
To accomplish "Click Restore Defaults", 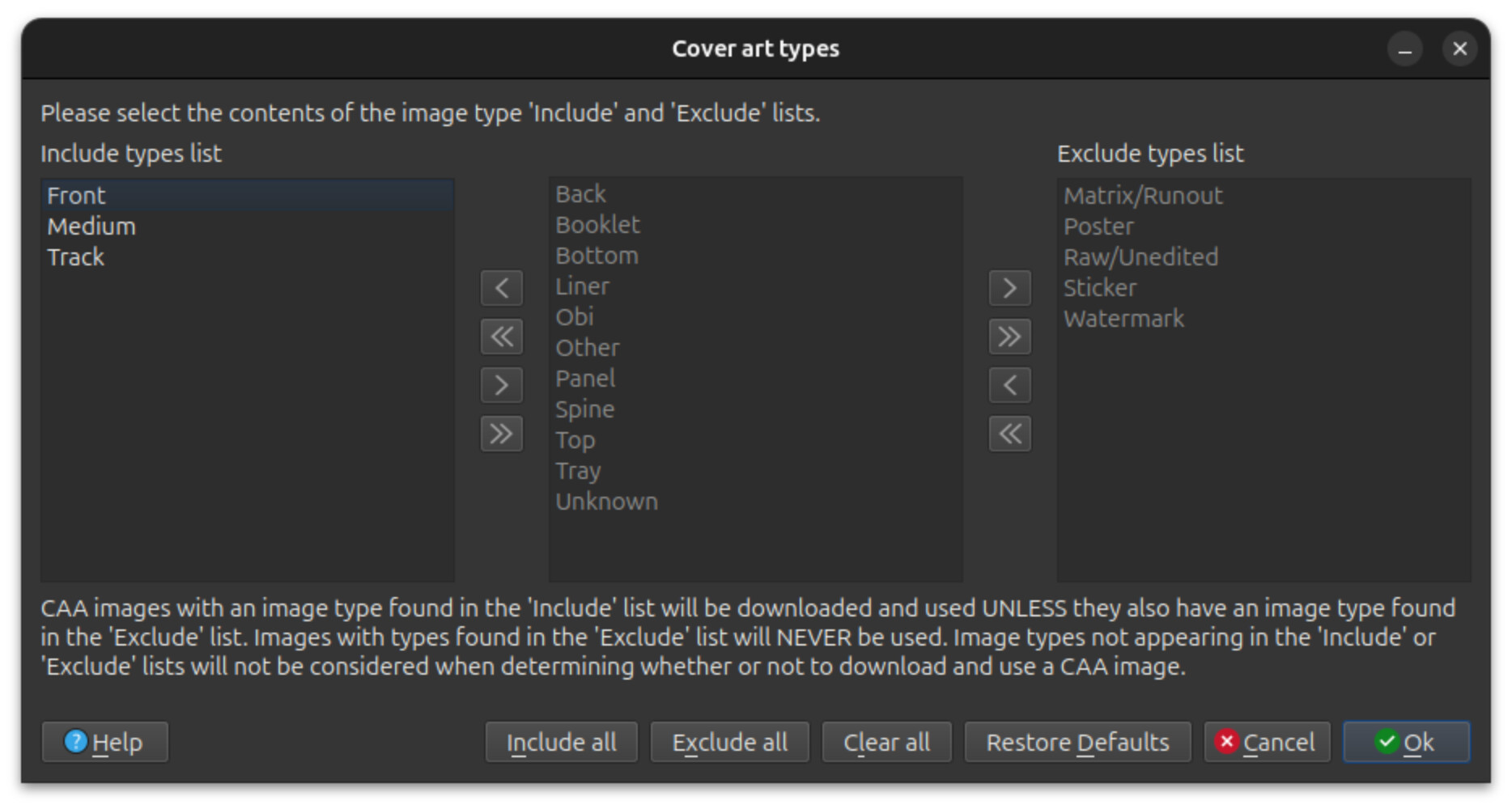I will [1077, 742].
